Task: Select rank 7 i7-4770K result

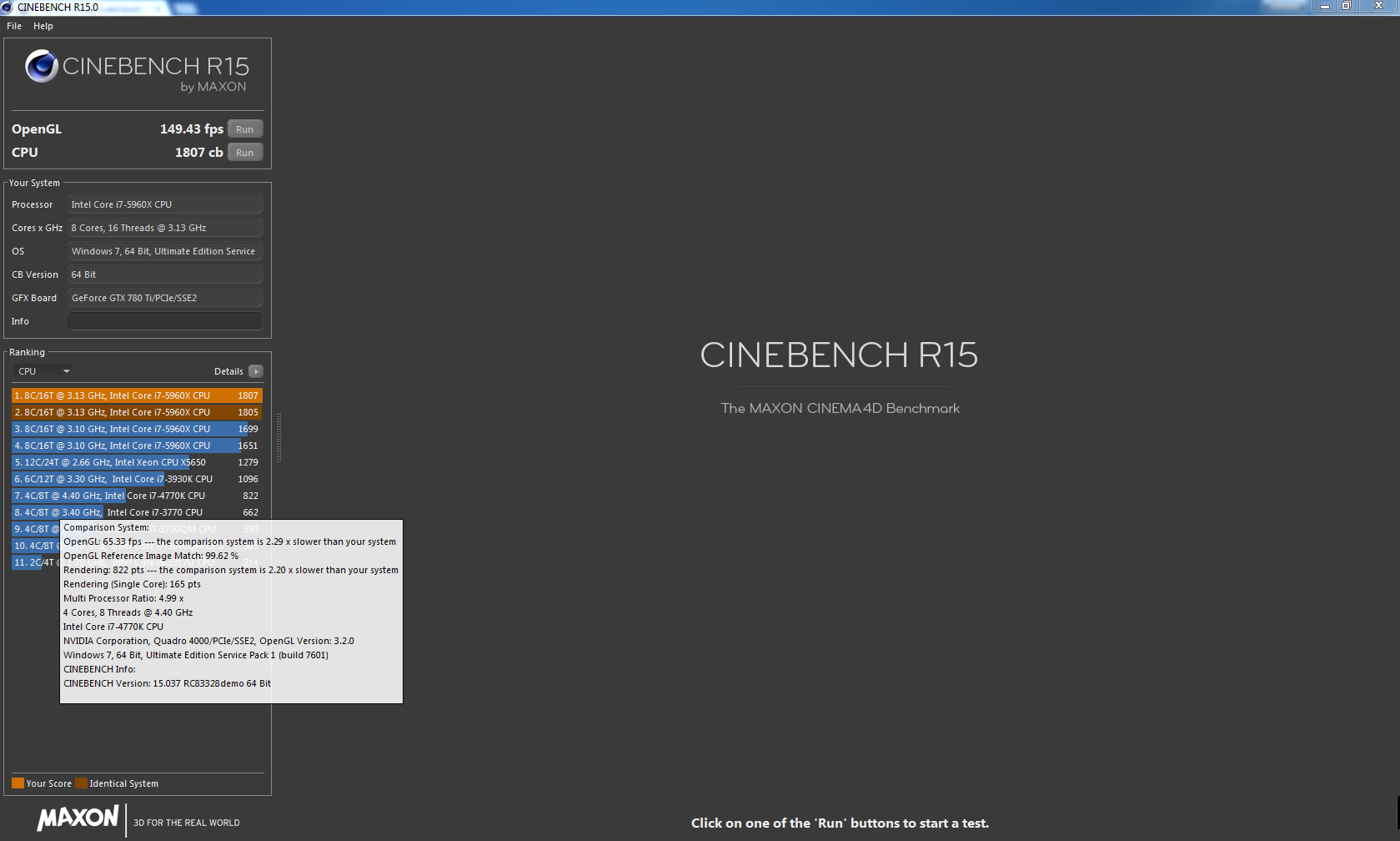Action: (x=137, y=496)
